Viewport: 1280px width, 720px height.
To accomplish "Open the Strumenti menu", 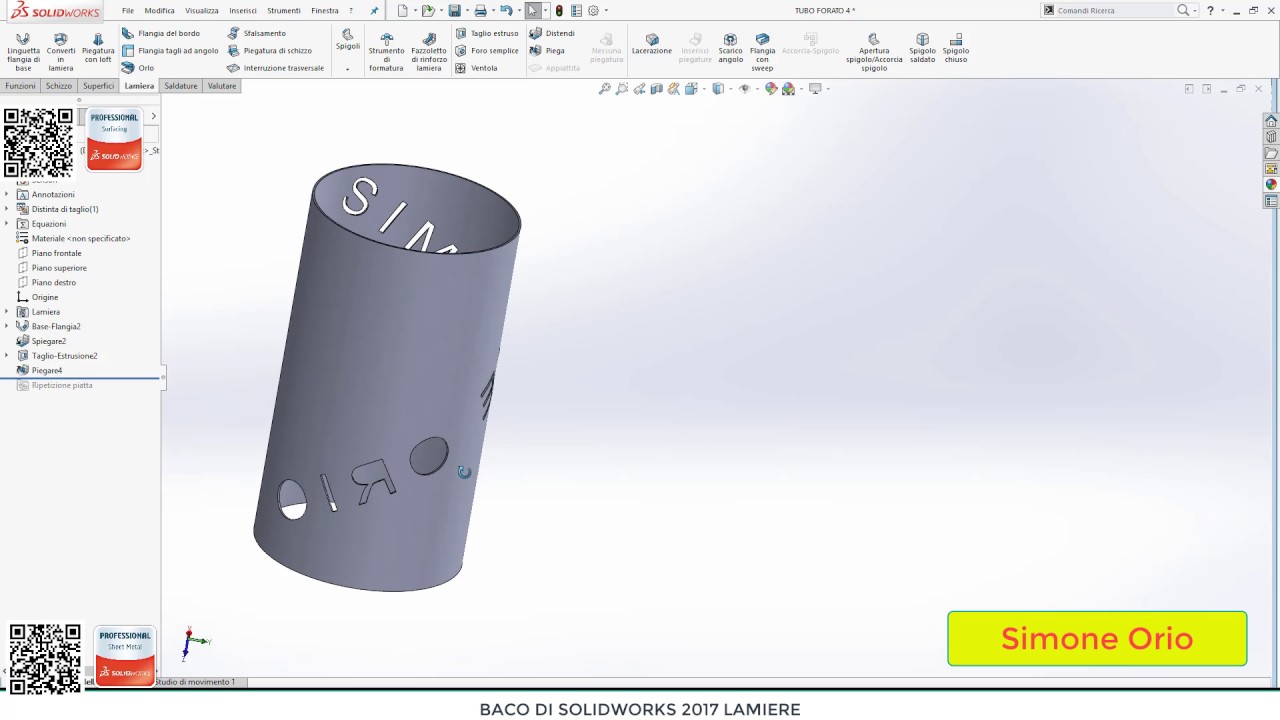I will (x=284, y=10).
